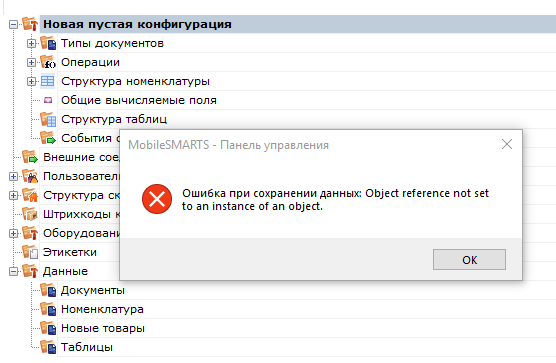This screenshot has width=556, height=363.
Task: Select the Таблицы tree item
Action: tap(87, 347)
